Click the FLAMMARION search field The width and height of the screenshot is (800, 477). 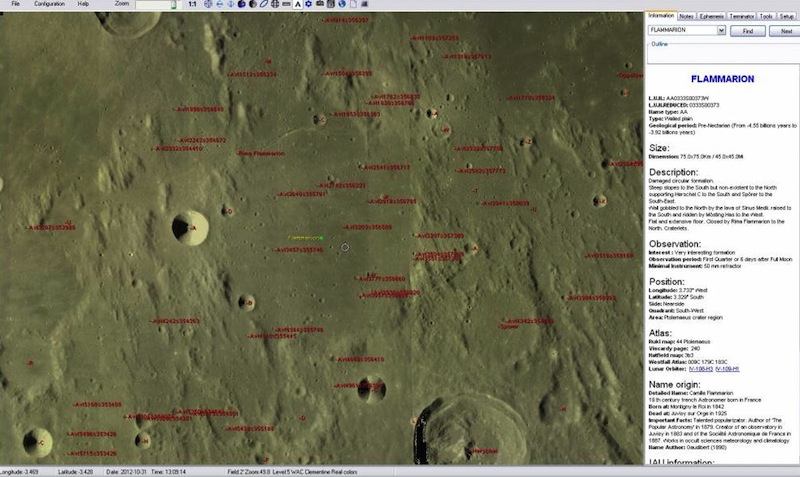(x=683, y=30)
